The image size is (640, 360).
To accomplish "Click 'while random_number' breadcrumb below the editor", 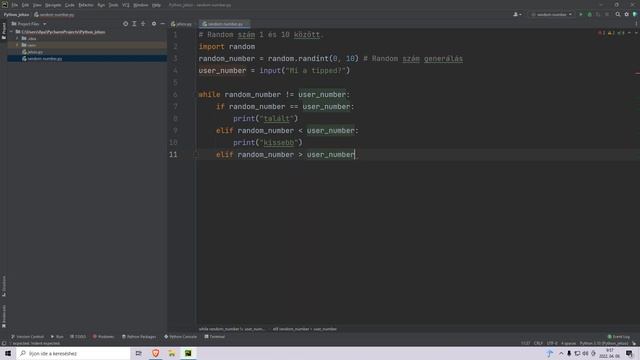I will 231,329.
